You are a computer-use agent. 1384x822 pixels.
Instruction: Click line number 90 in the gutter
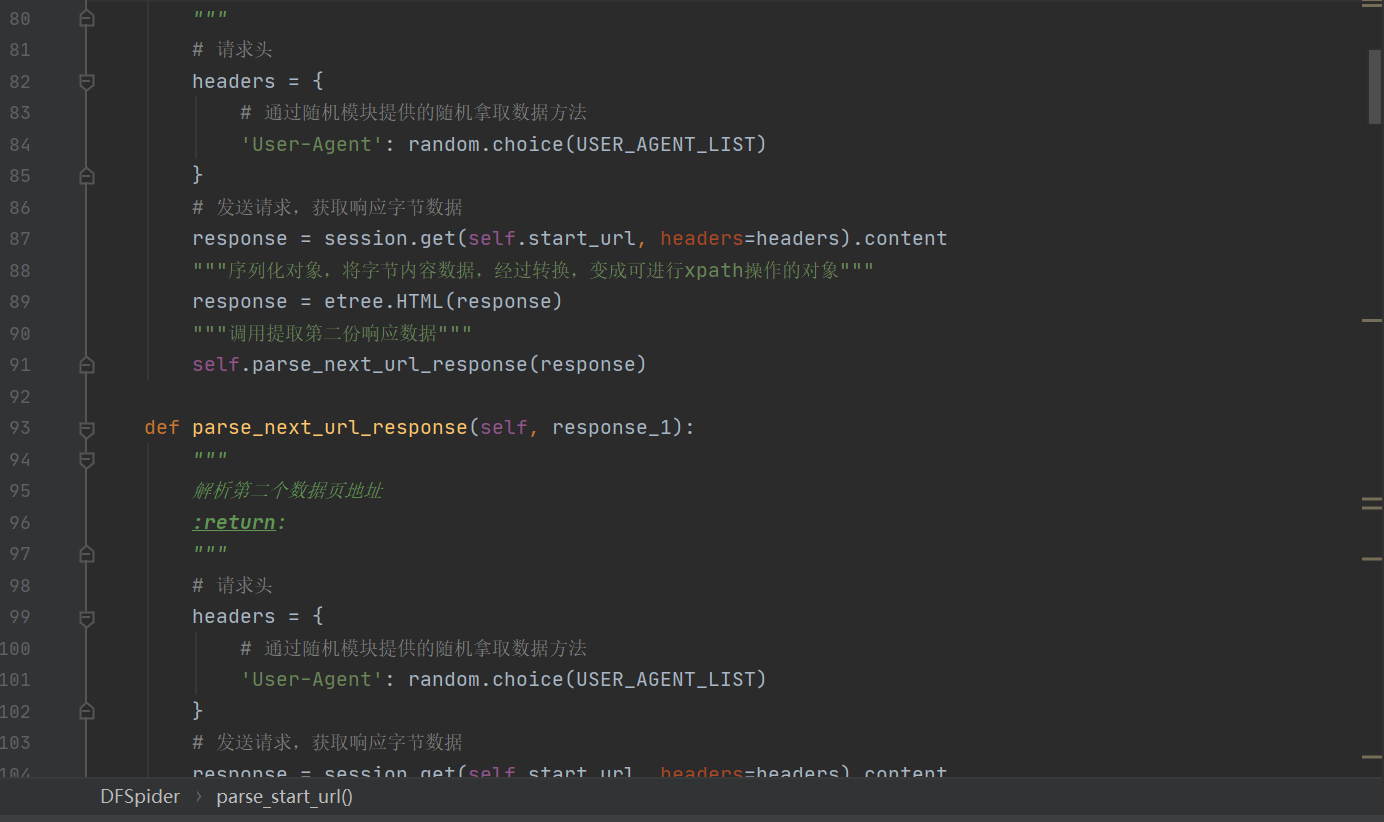coord(20,334)
